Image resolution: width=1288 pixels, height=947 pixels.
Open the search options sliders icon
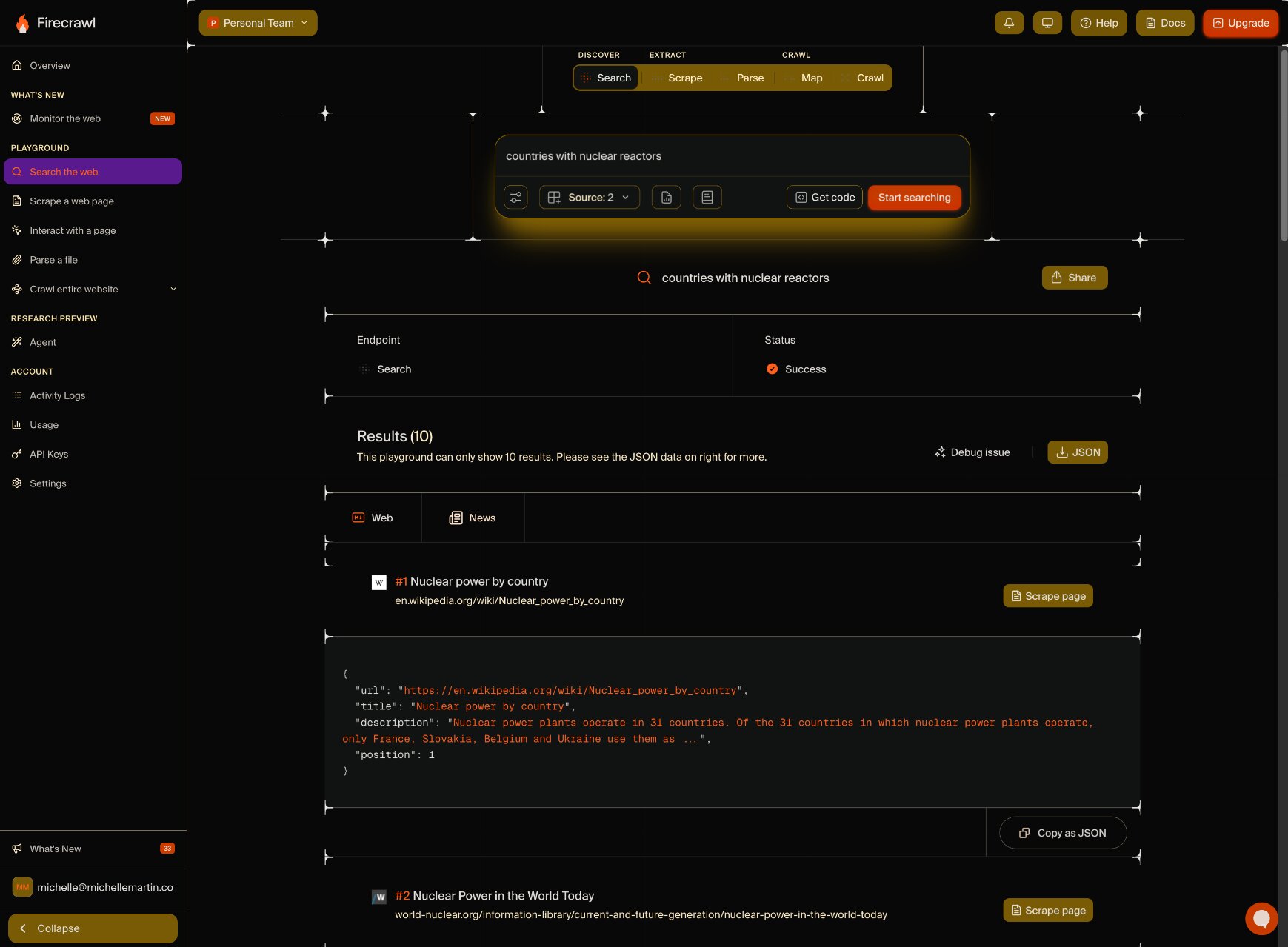515,198
